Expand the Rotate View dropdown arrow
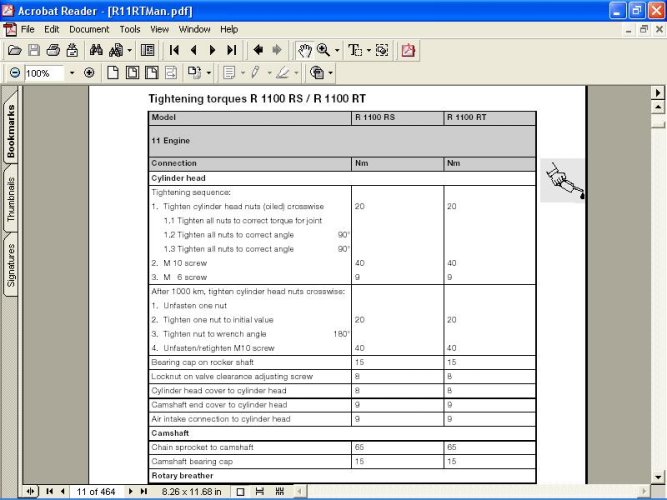Viewport: 667px width, 500px height. coord(208,73)
